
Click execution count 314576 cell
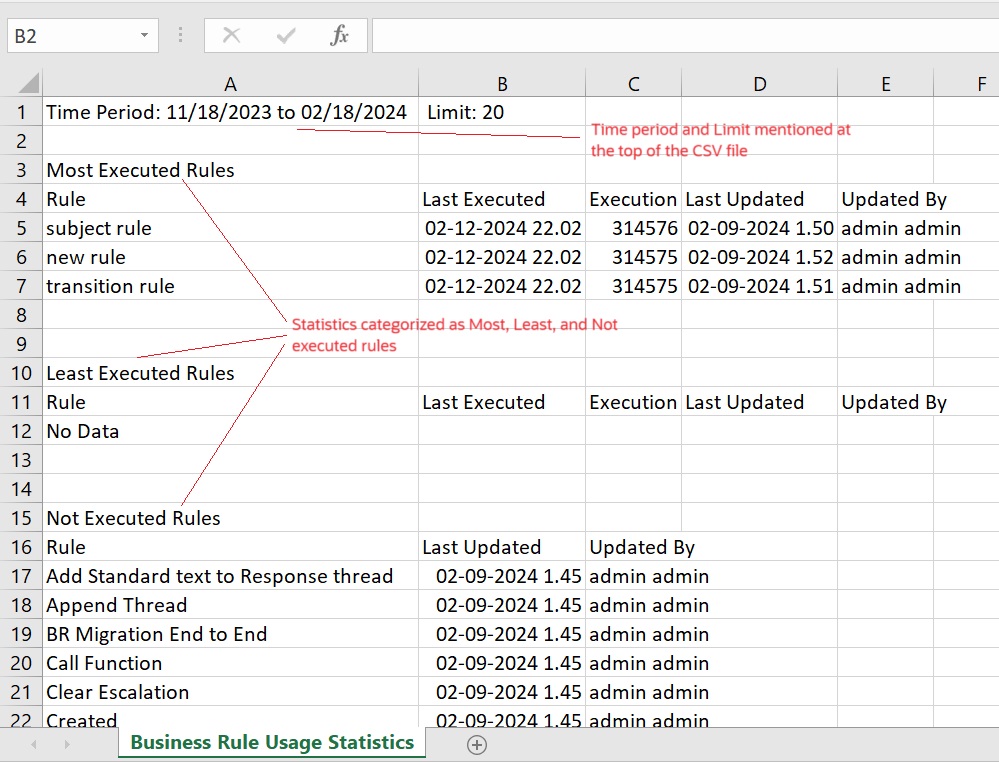[x=633, y=228]
